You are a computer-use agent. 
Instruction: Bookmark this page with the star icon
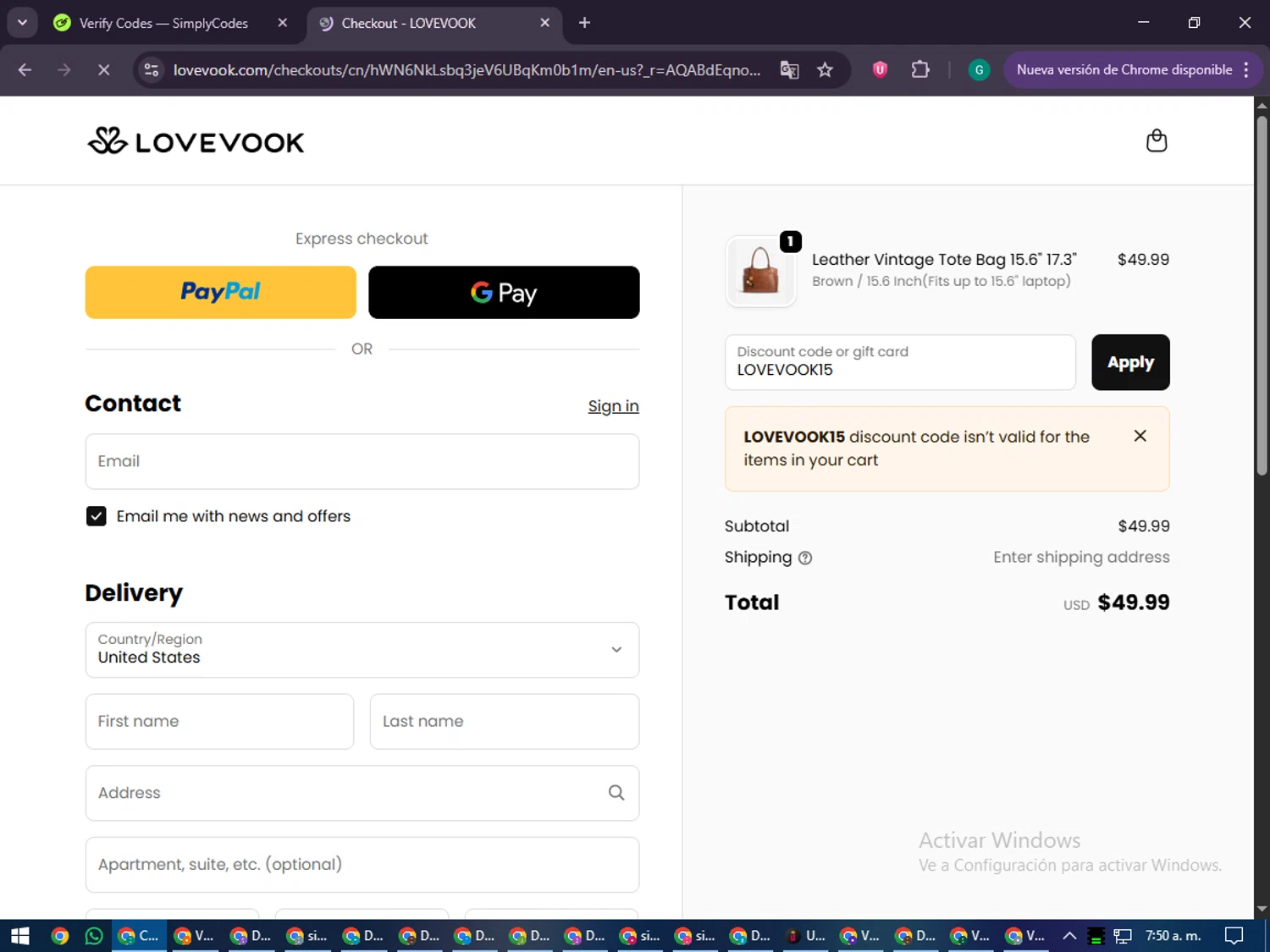pos(825,70)
